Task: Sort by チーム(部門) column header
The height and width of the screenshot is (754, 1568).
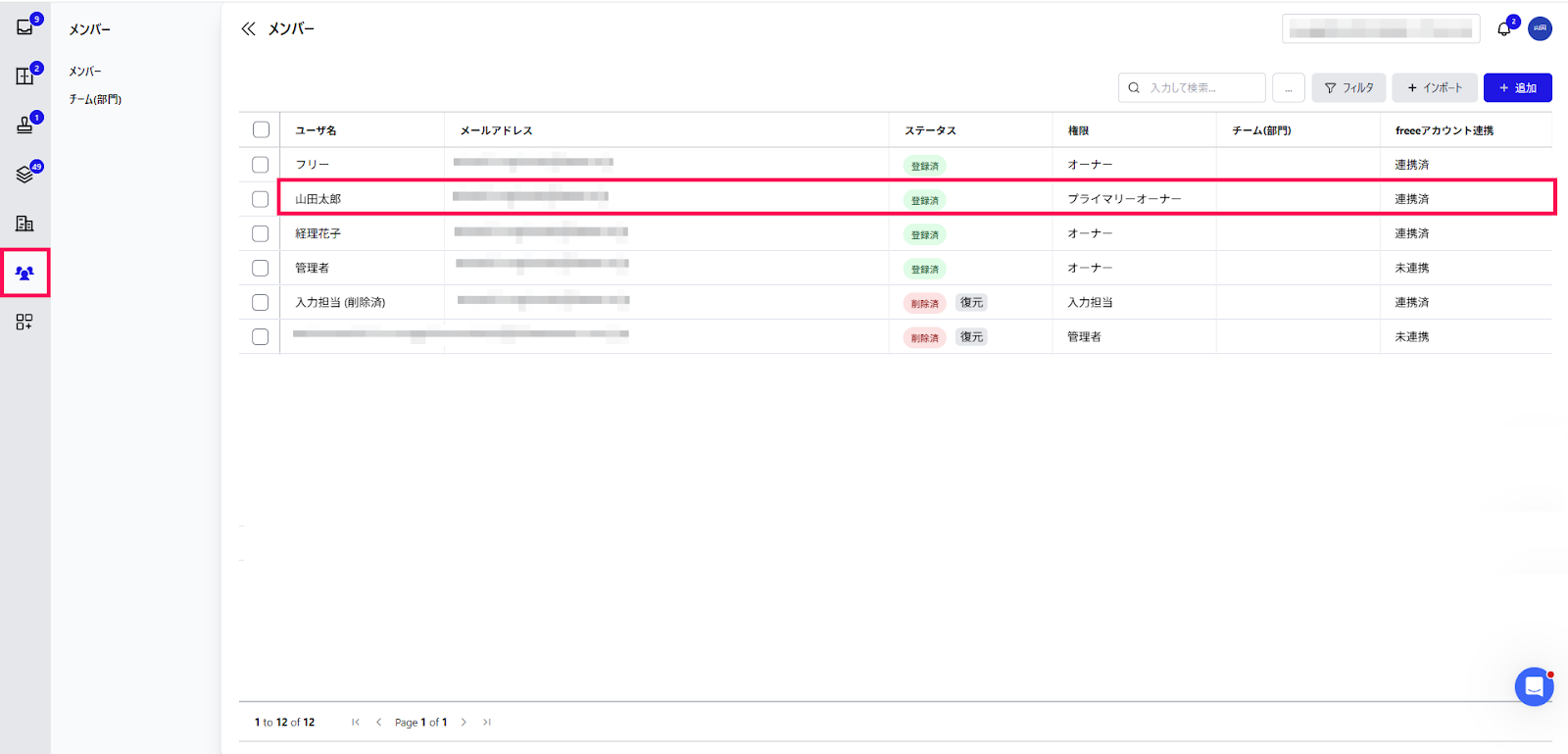Action: [1261, 130]
